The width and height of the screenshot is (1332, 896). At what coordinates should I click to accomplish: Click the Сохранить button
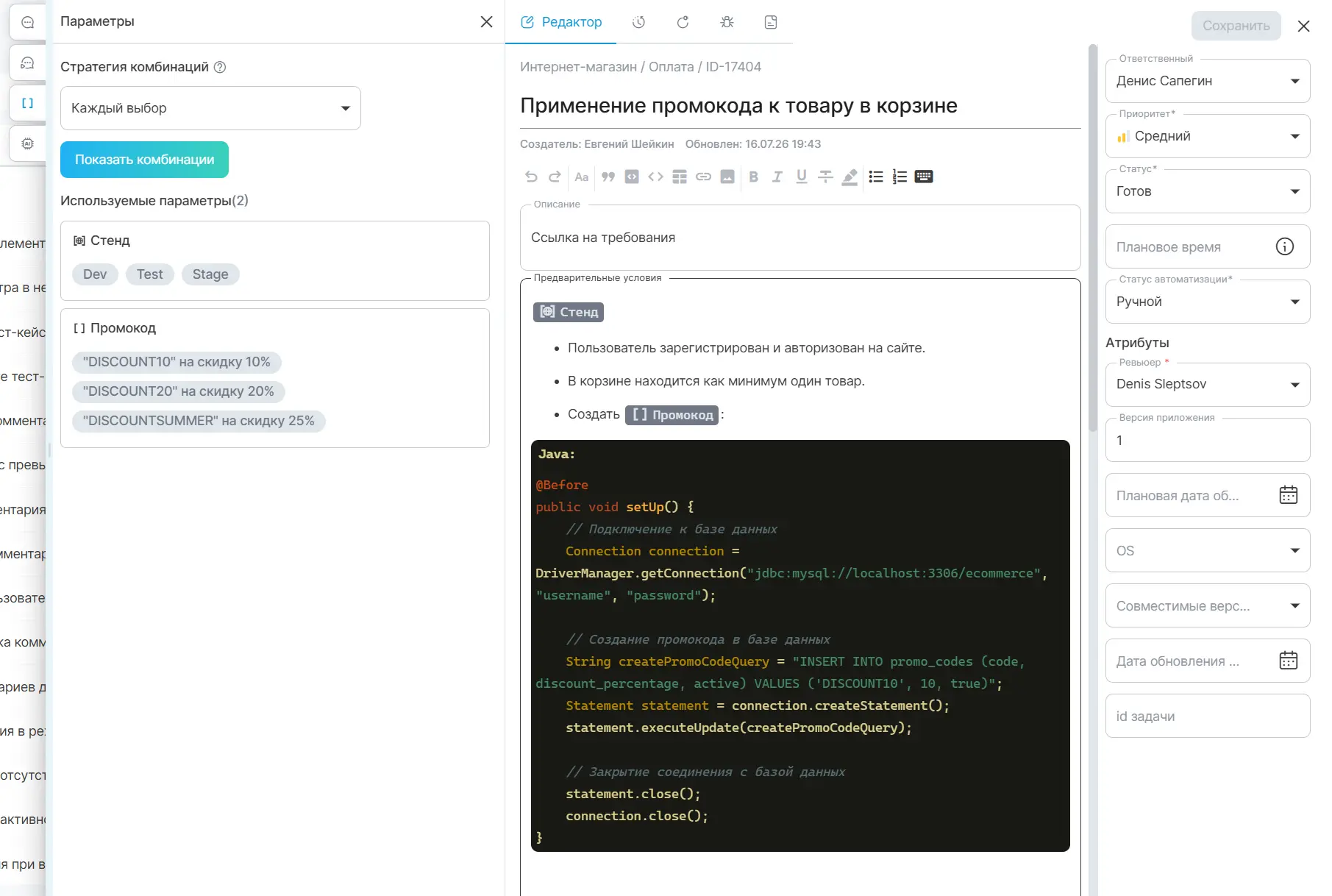[x=1236, y=26]
